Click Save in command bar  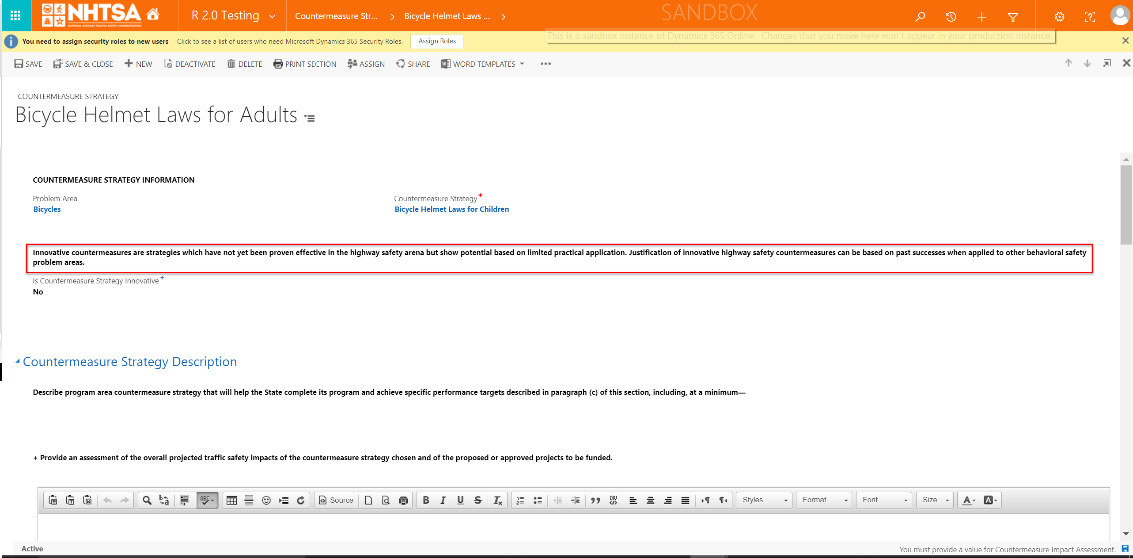[x=28, y=64]
